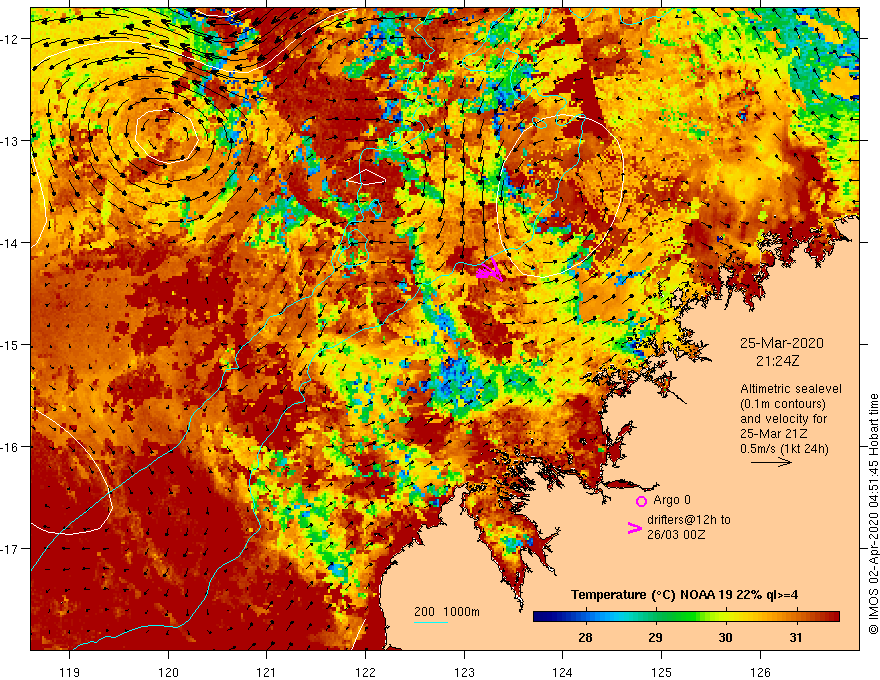Click the cyan 200 1000m isobath legend line

tap(430, 622)
